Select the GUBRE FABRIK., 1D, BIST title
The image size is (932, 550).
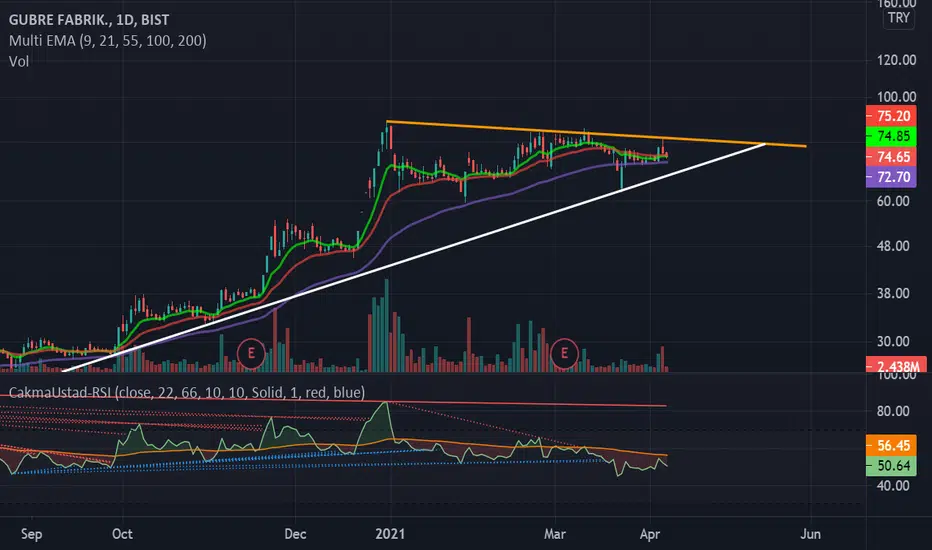[89, 20]
